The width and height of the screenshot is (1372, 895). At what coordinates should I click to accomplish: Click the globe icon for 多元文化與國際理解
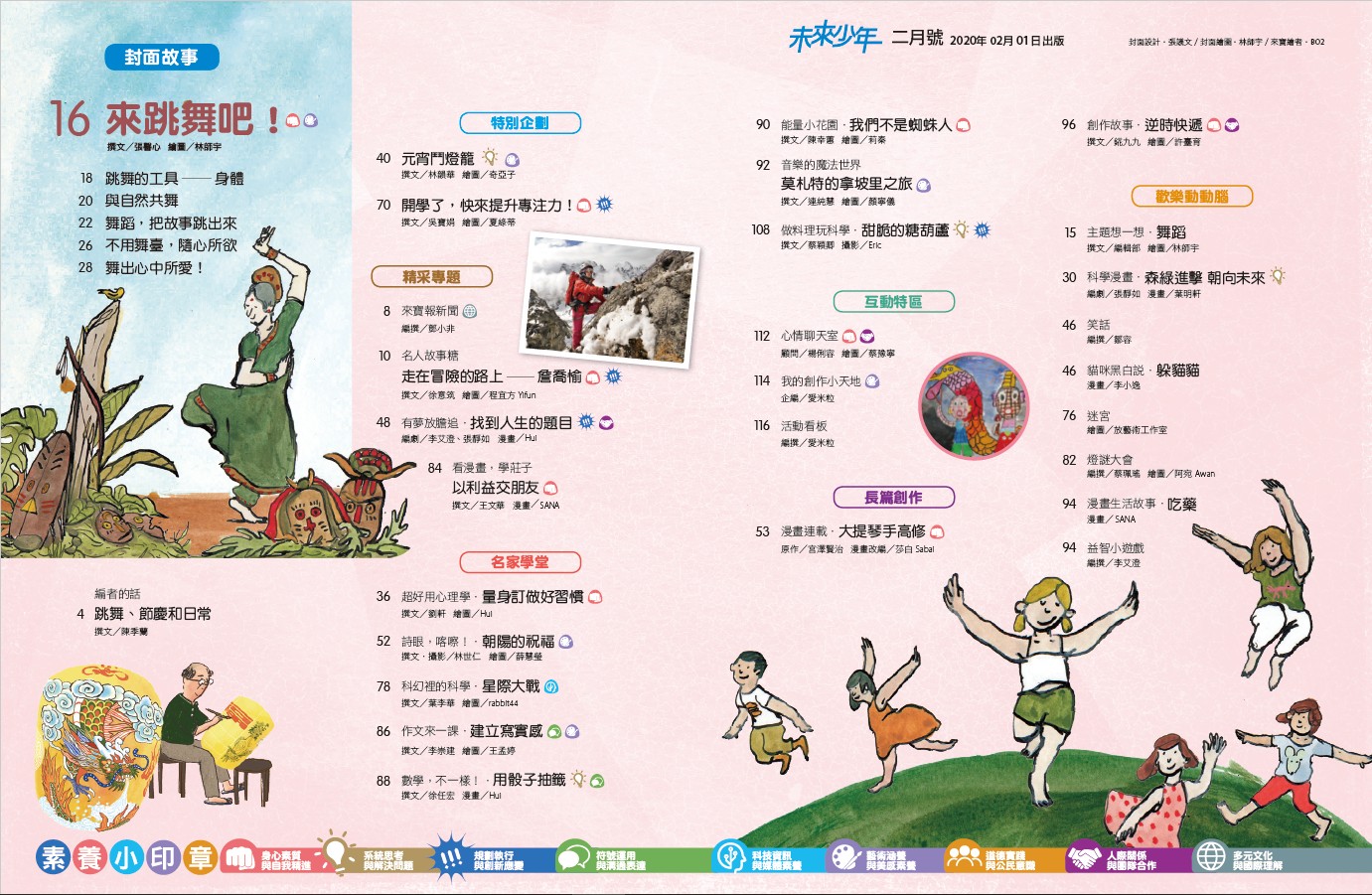tap(1211, 856)
